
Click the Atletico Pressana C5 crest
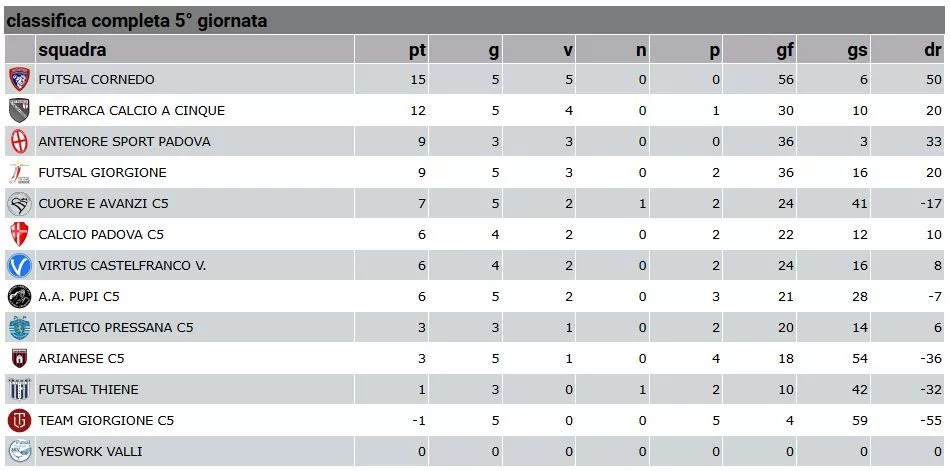pos(19,327)
